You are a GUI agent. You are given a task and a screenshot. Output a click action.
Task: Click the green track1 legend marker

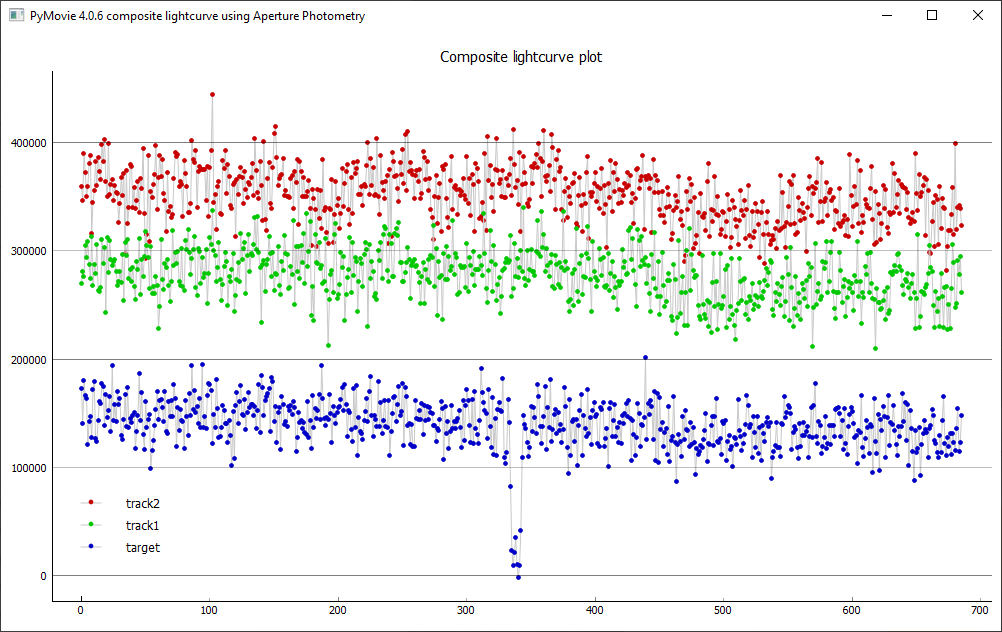[91, 524]
